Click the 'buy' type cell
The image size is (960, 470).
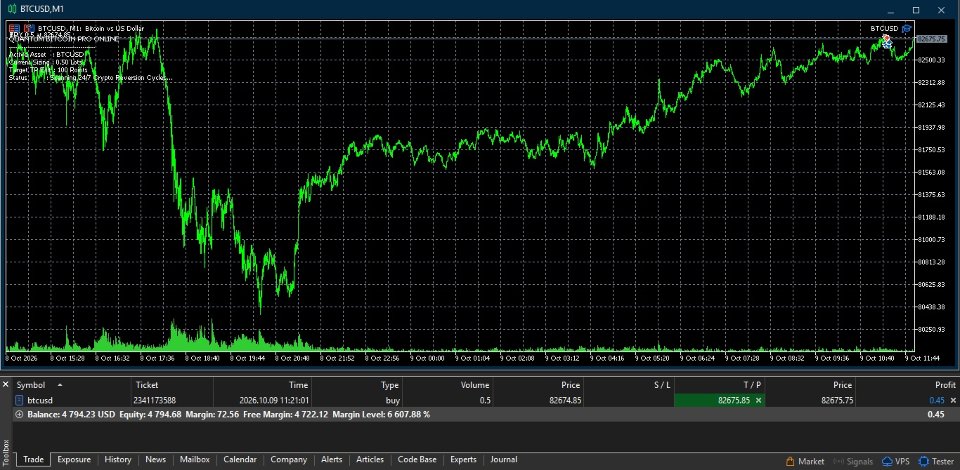pos(392,400)
